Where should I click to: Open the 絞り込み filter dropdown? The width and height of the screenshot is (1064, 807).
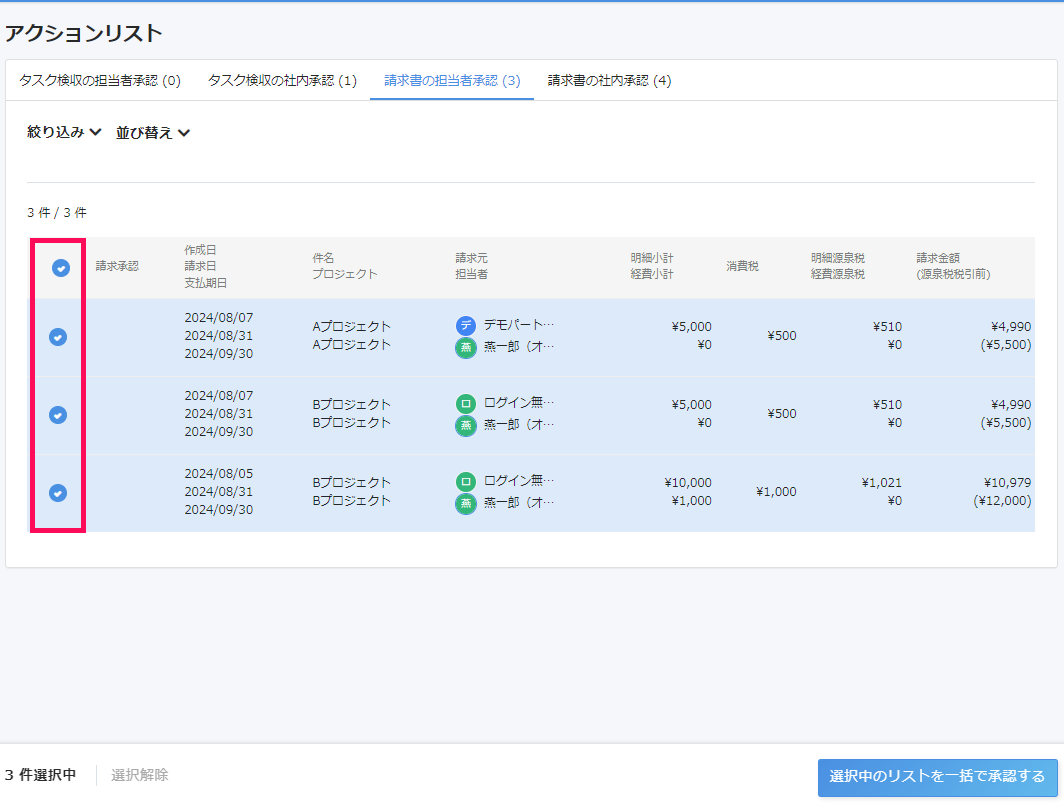[64, 132]
